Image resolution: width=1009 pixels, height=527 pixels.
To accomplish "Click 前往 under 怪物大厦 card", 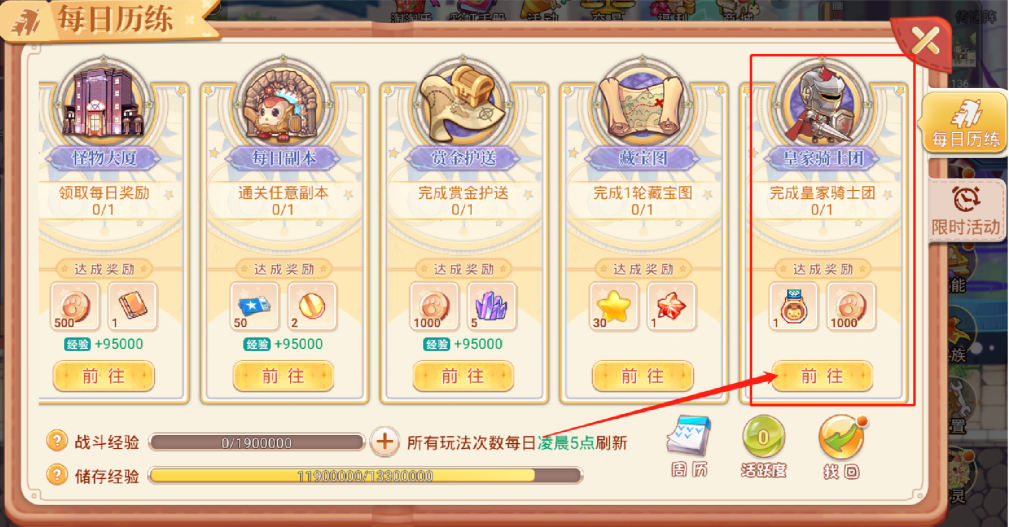I will pyautogui.click(x=104, y=376).
